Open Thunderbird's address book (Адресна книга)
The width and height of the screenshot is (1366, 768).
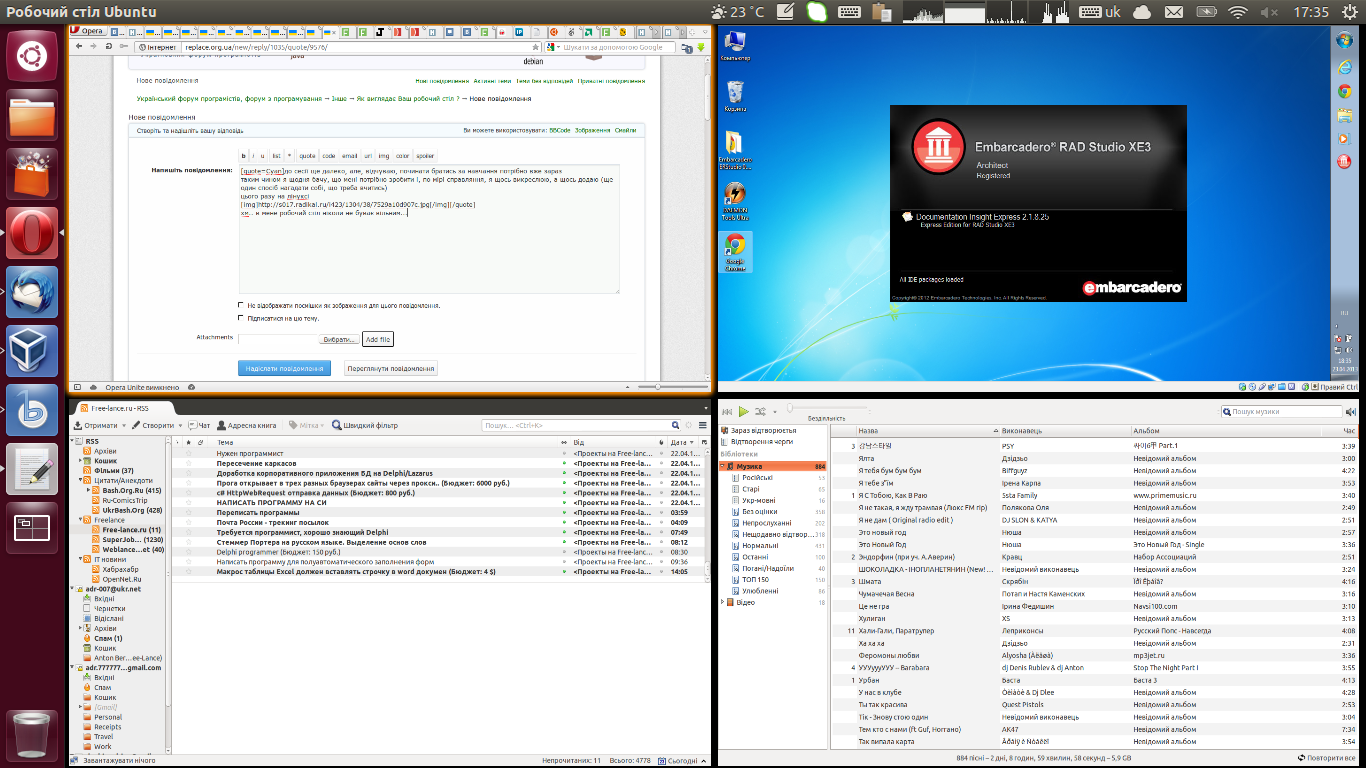247,425
